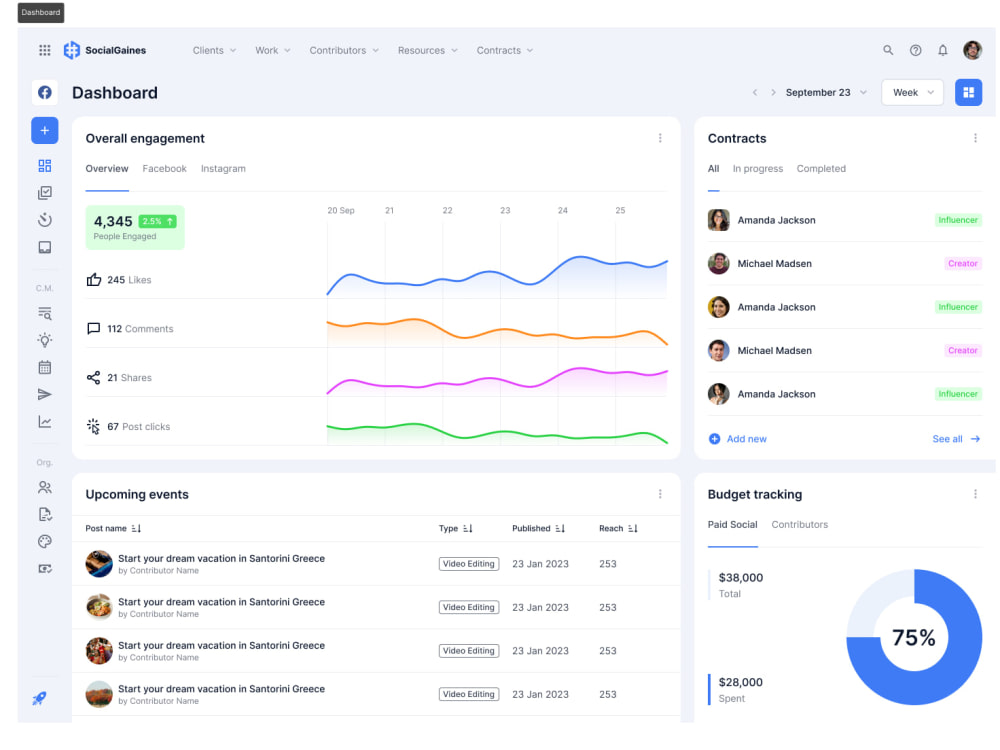This screenshot has width=1000, height=750.
Task: Open the send paper-plane icon
Action: (x=45, y=395)
